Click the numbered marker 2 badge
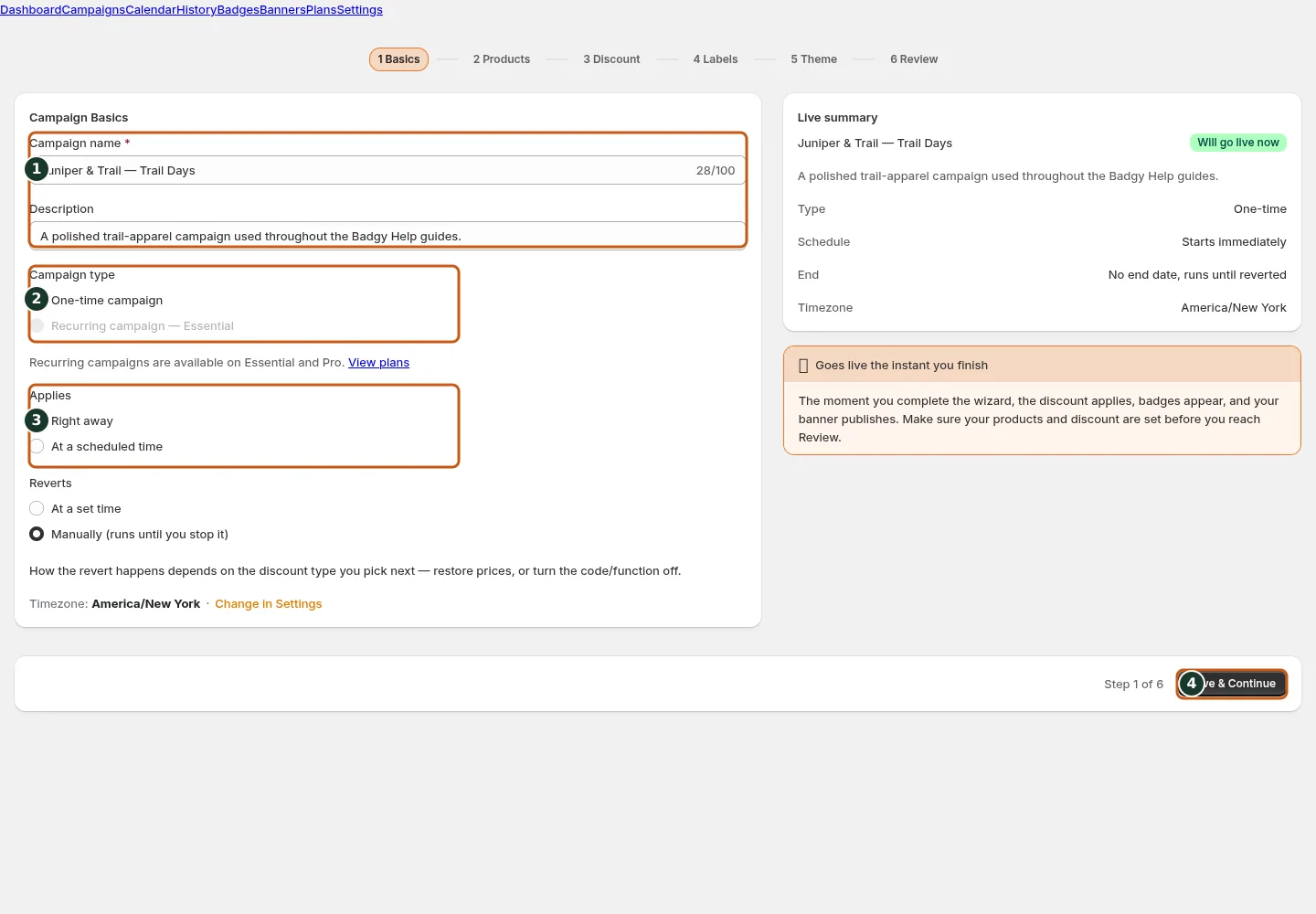Viewport: 1316px width, 914px height. coord(37,299)
